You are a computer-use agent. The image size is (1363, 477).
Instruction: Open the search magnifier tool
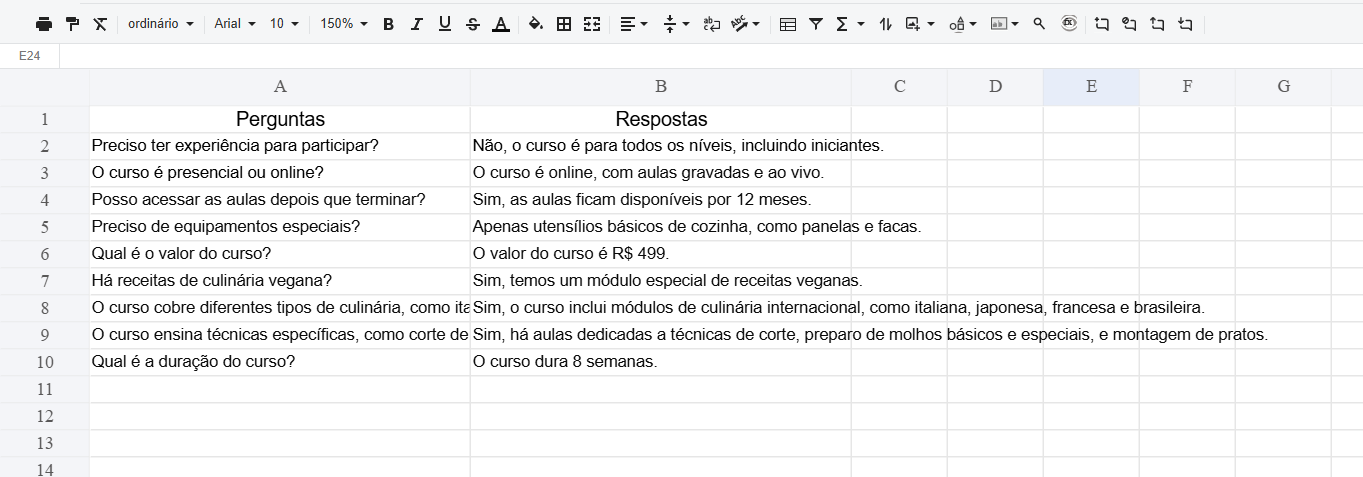click(x=1039, y=23)
